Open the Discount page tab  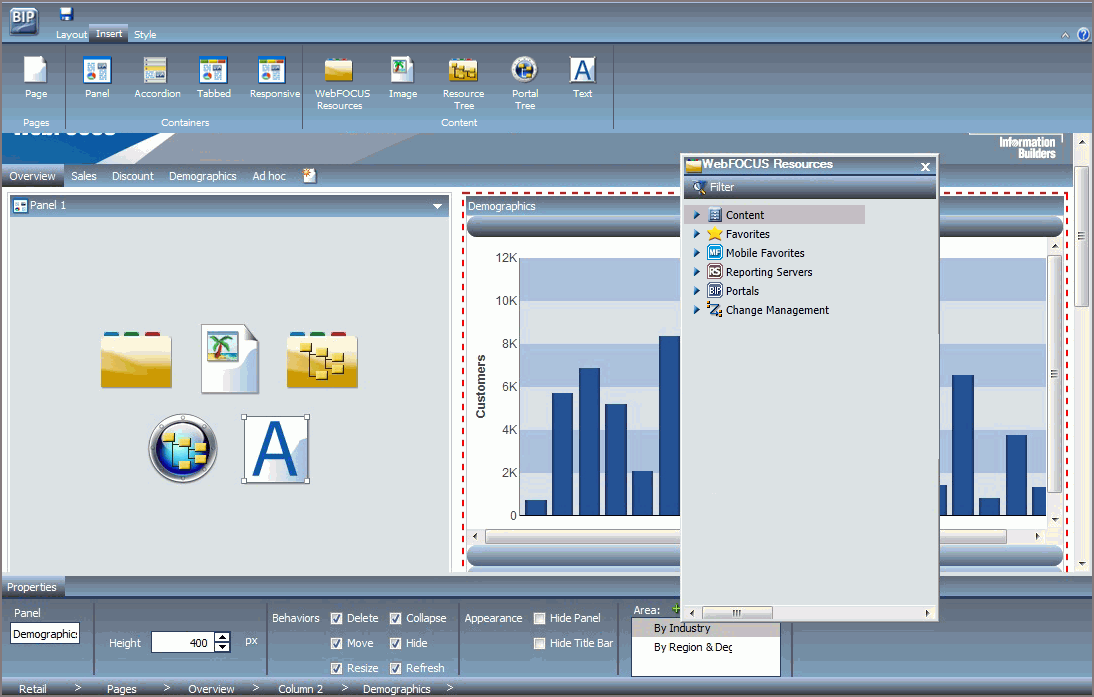(x=133, y=176)
